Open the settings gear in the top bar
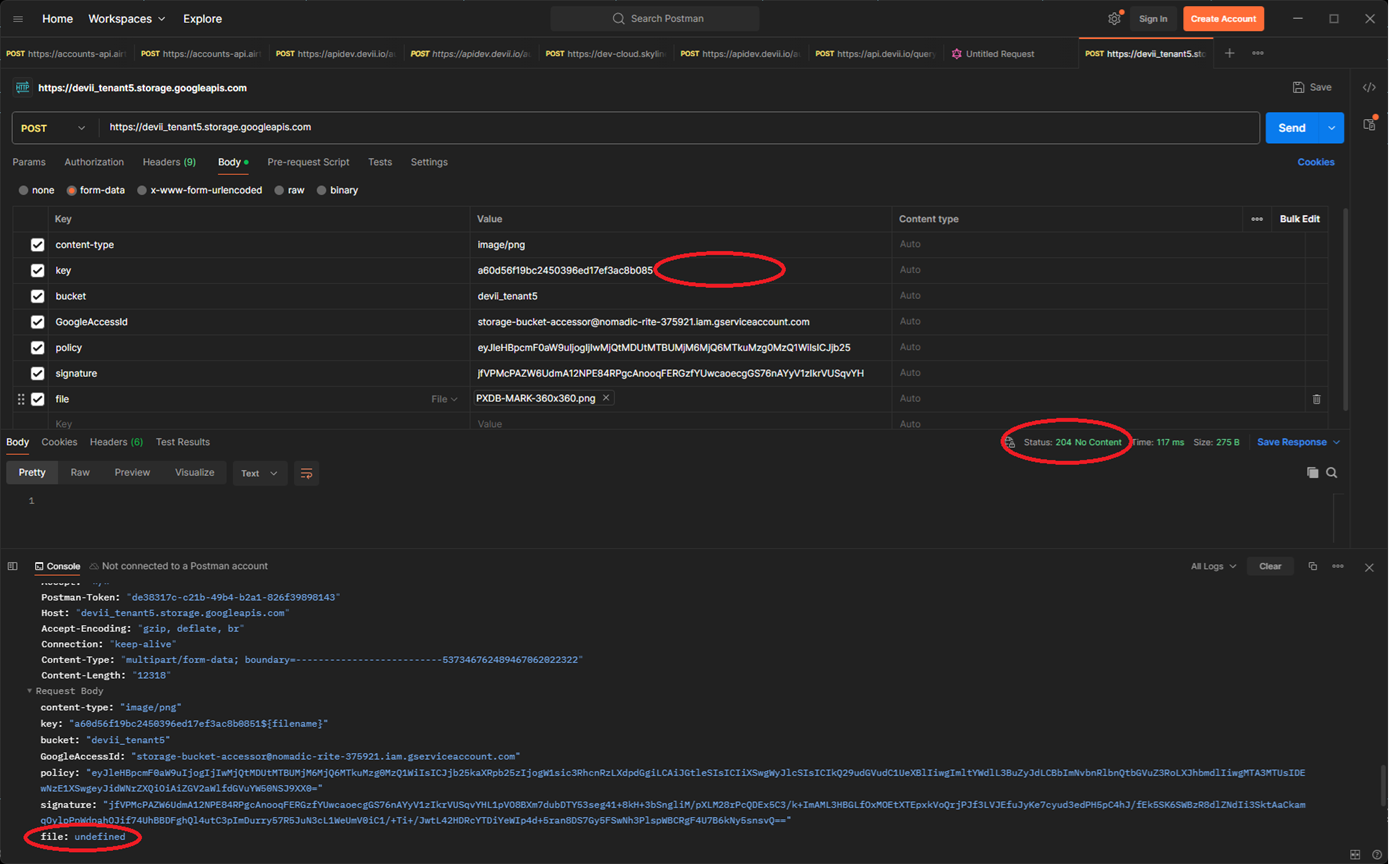Screen dimensions: 1389x865 [x=1114, y=18]
